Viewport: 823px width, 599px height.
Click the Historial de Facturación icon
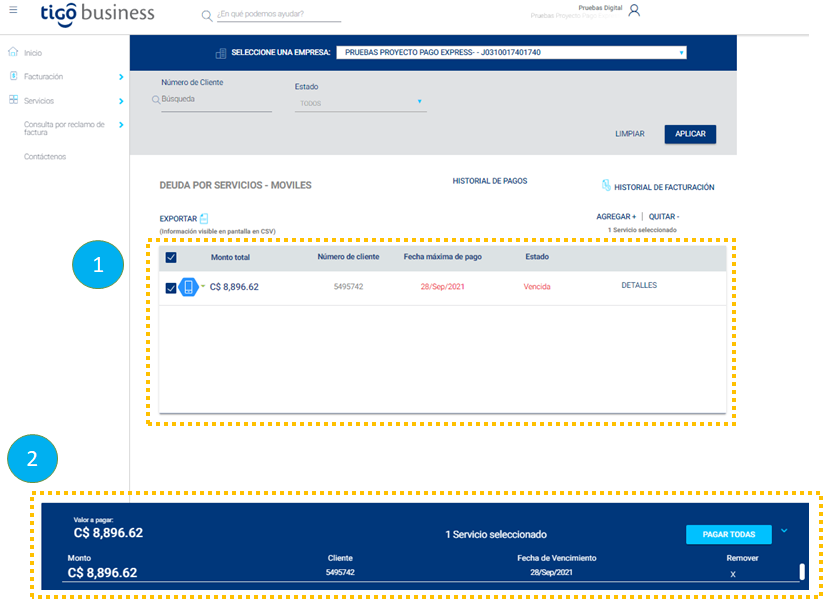point(606,185)
